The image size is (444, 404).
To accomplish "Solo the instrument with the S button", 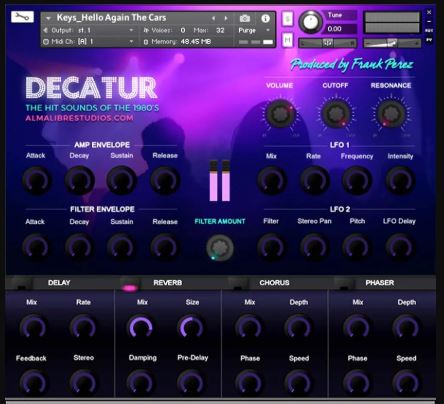I will [287, 19].
